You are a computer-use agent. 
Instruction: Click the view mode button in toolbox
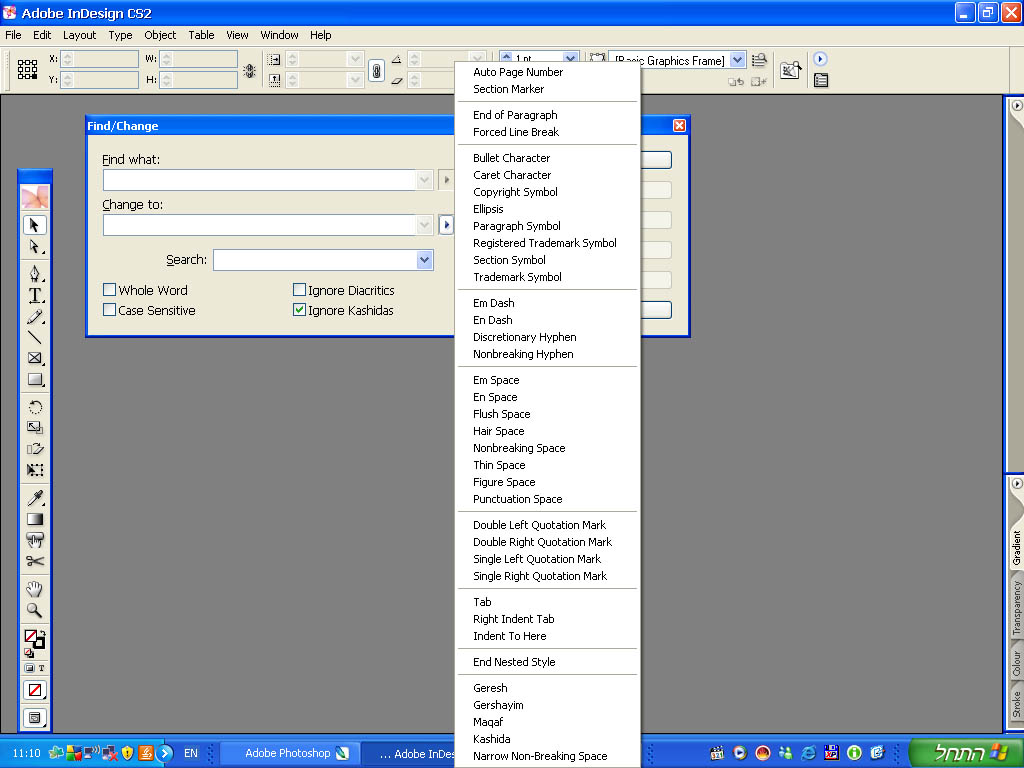[35, 717]
